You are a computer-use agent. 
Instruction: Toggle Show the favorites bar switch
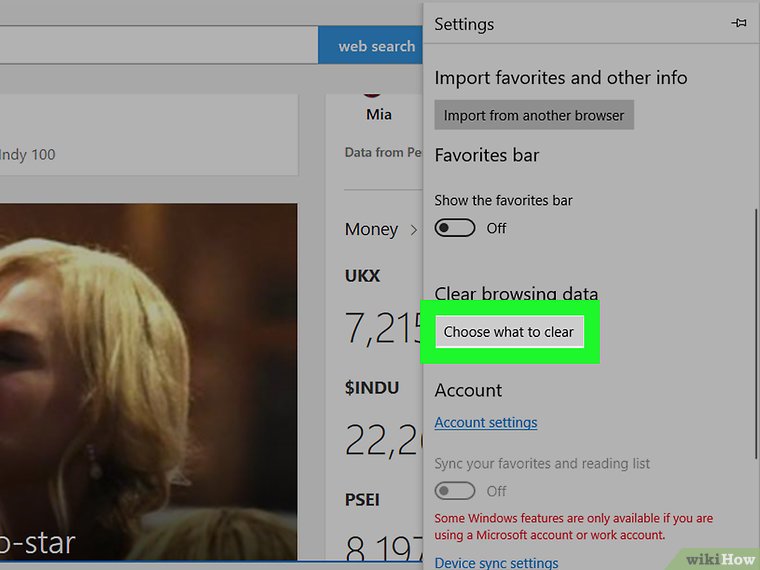point(455,228)
